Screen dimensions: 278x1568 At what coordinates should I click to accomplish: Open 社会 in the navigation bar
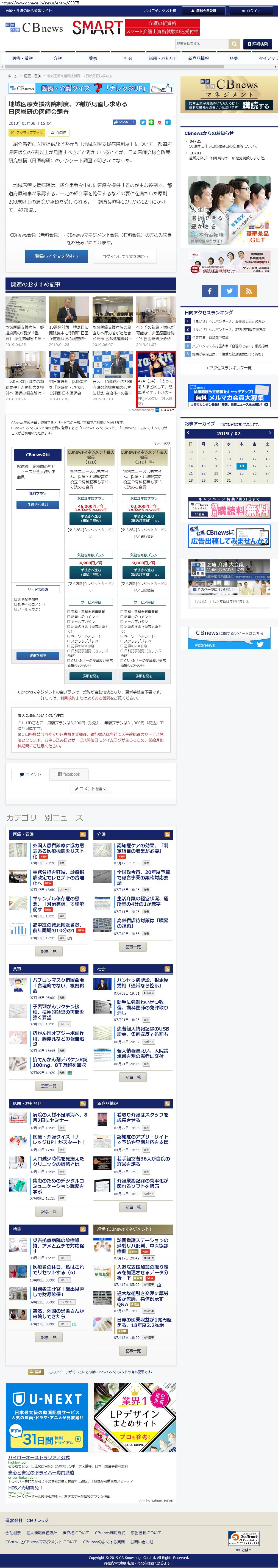click(128, 59)
